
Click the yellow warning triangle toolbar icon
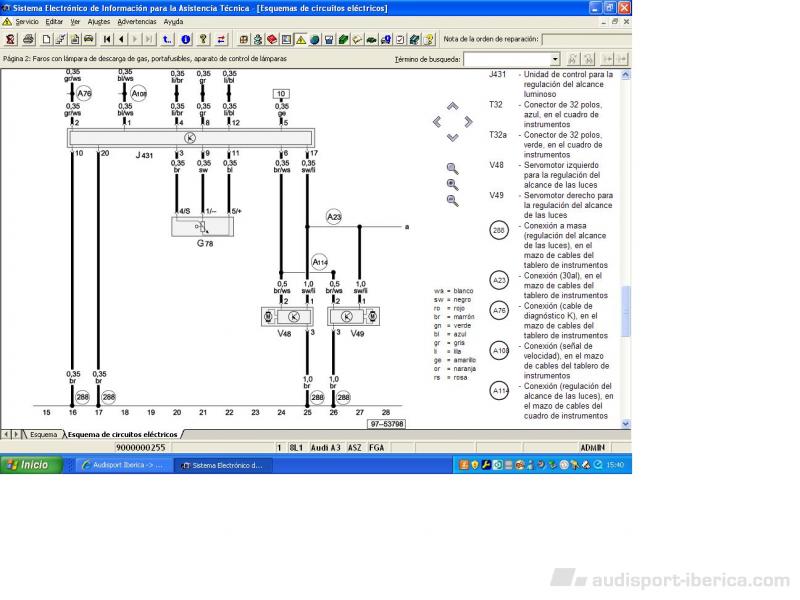301,39
